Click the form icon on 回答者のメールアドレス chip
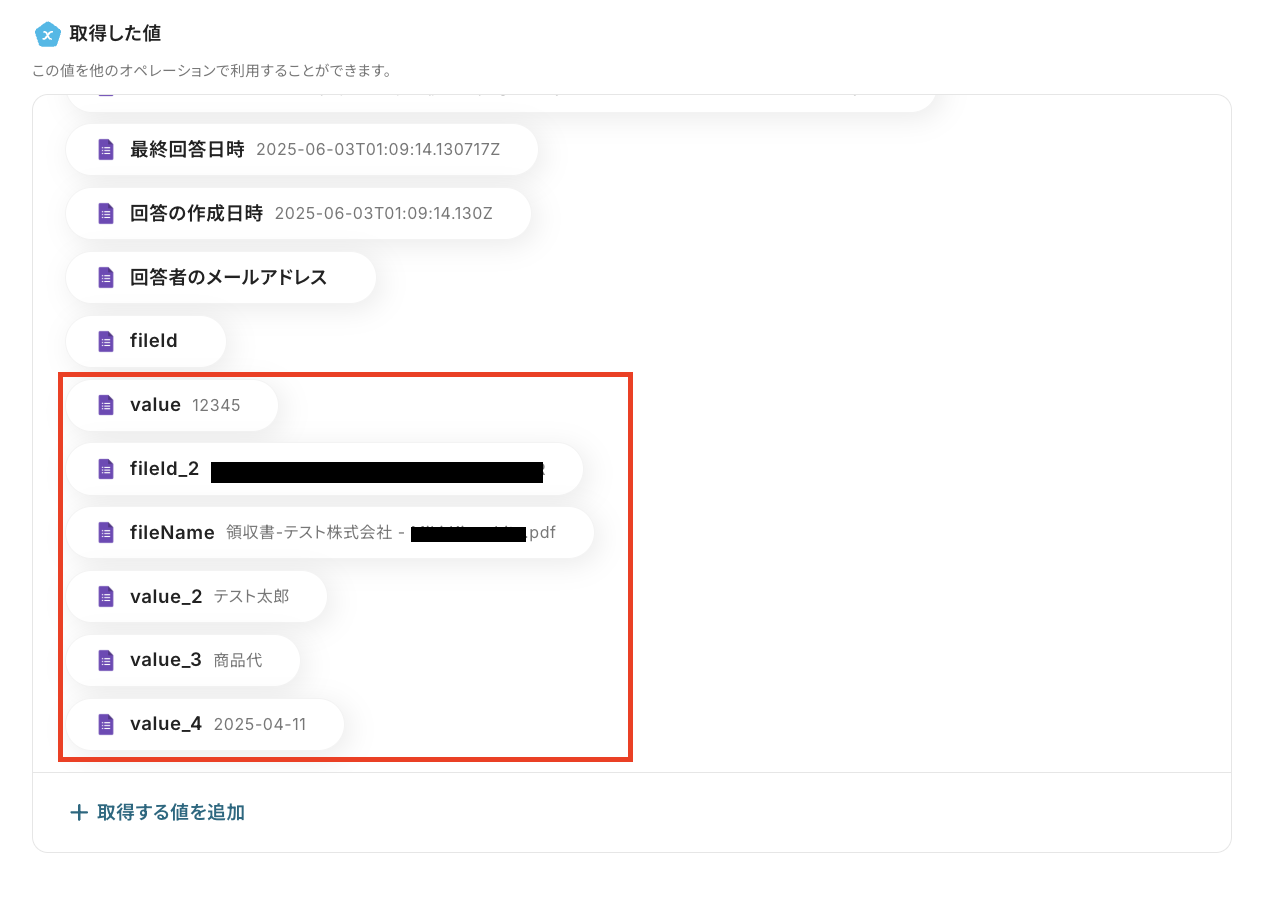1268x906 pixels. point(106,278)
